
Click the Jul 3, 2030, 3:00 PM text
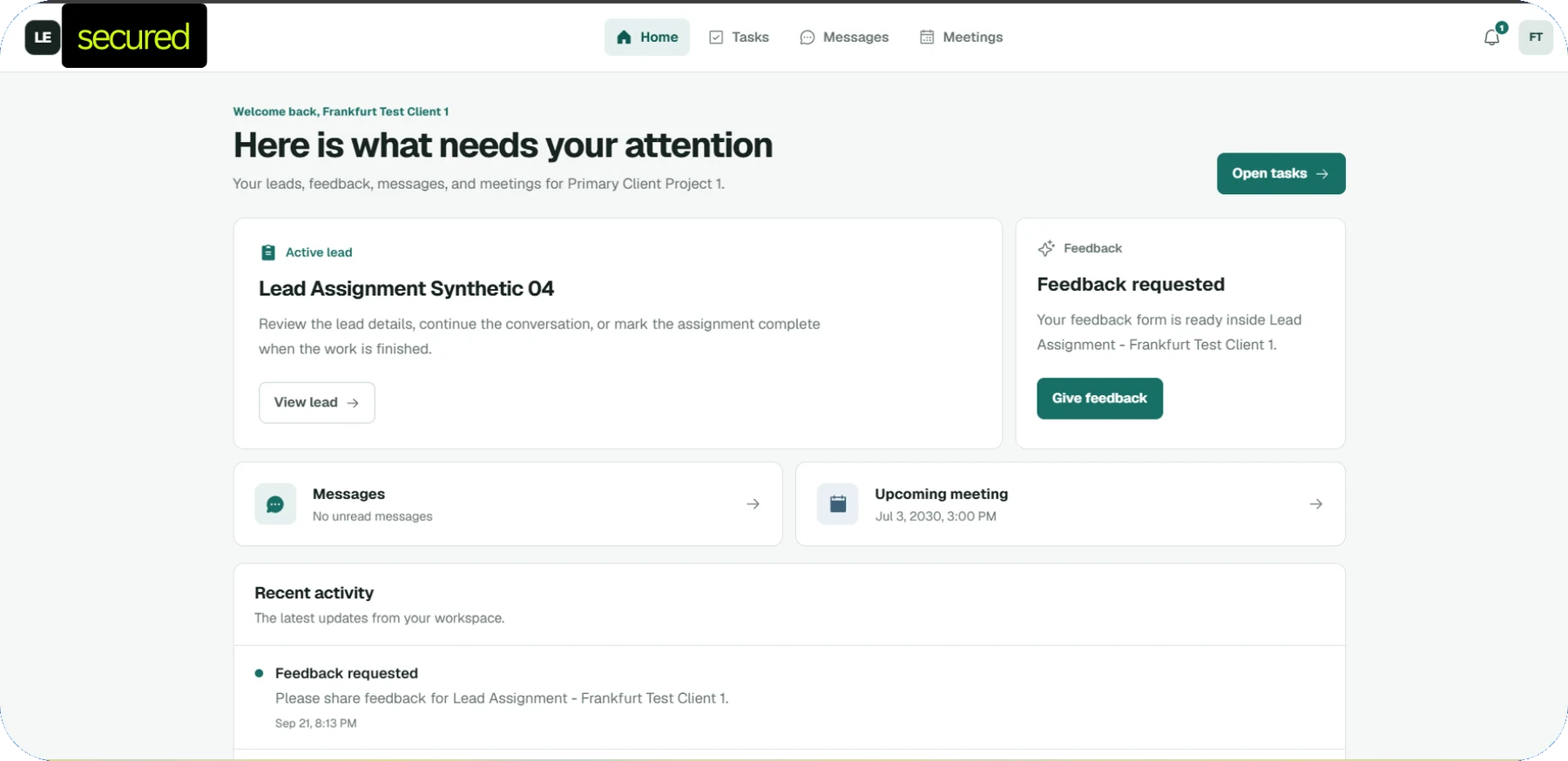coord(936,516)
